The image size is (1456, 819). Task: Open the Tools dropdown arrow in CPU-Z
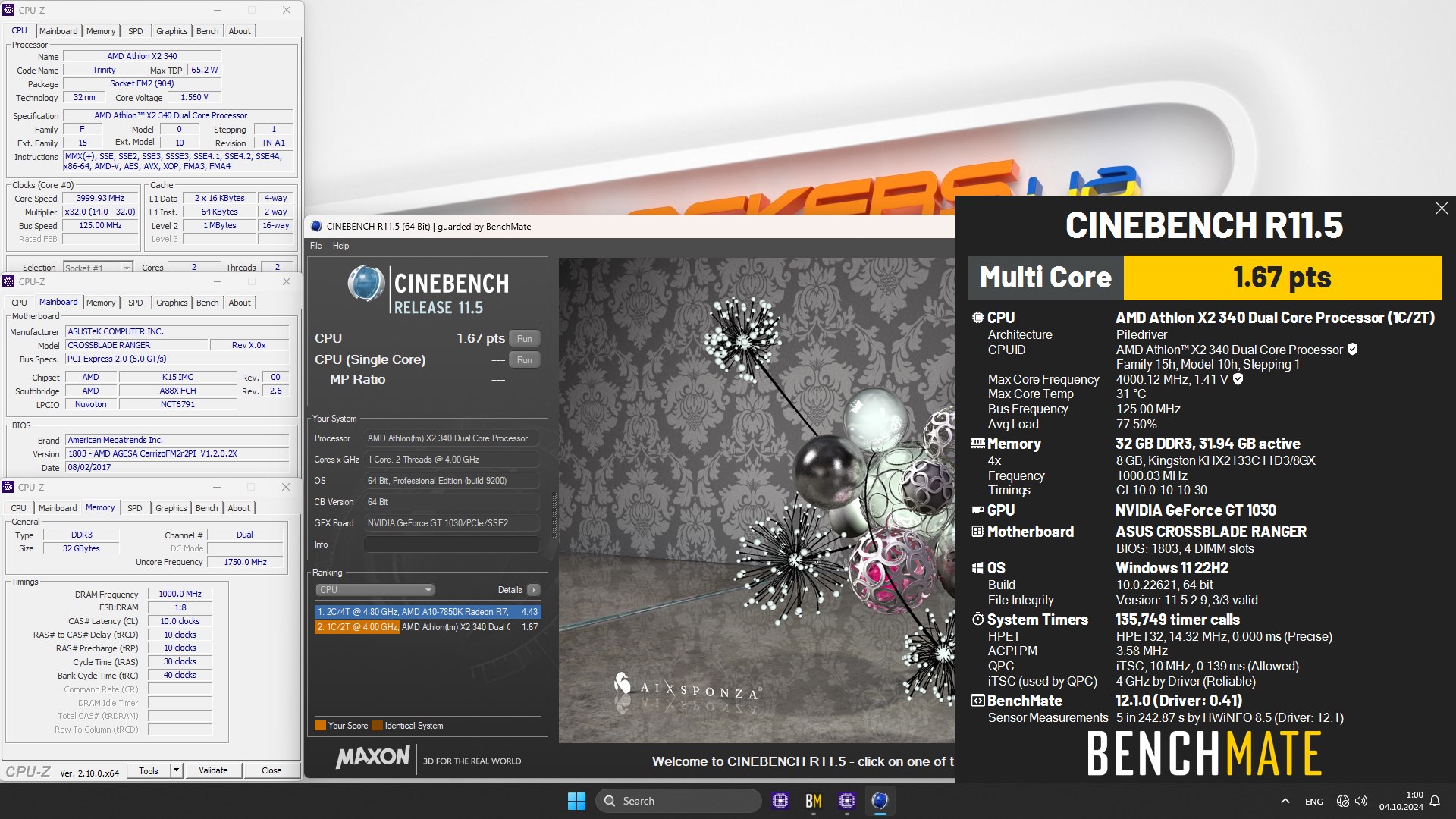point(176,770)
